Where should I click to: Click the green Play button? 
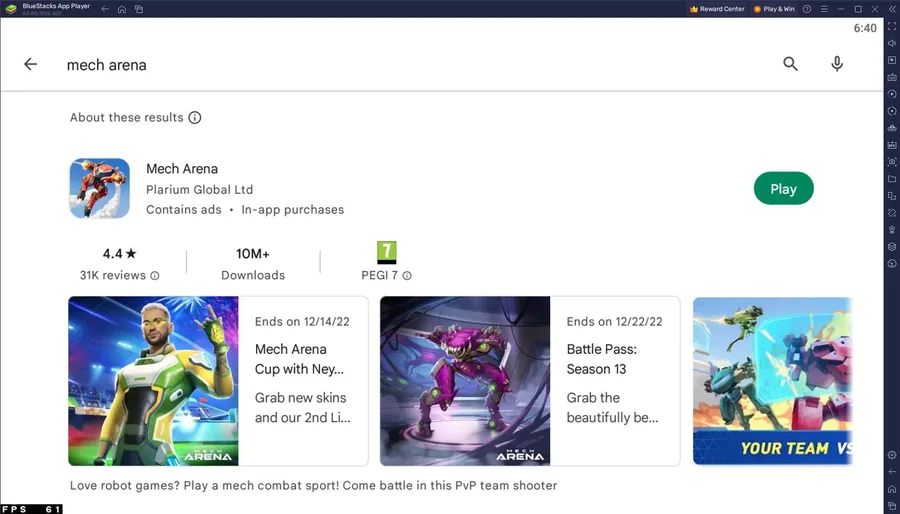click(783, 189)
